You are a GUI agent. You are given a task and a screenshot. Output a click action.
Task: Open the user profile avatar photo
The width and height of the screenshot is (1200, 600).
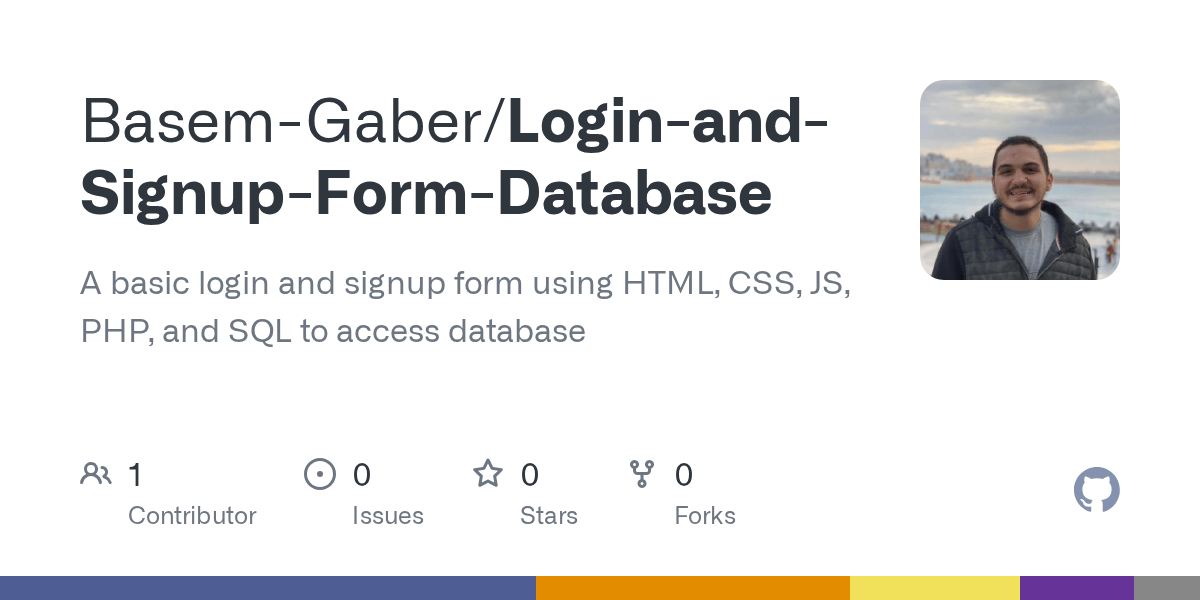pos(1019,180)
